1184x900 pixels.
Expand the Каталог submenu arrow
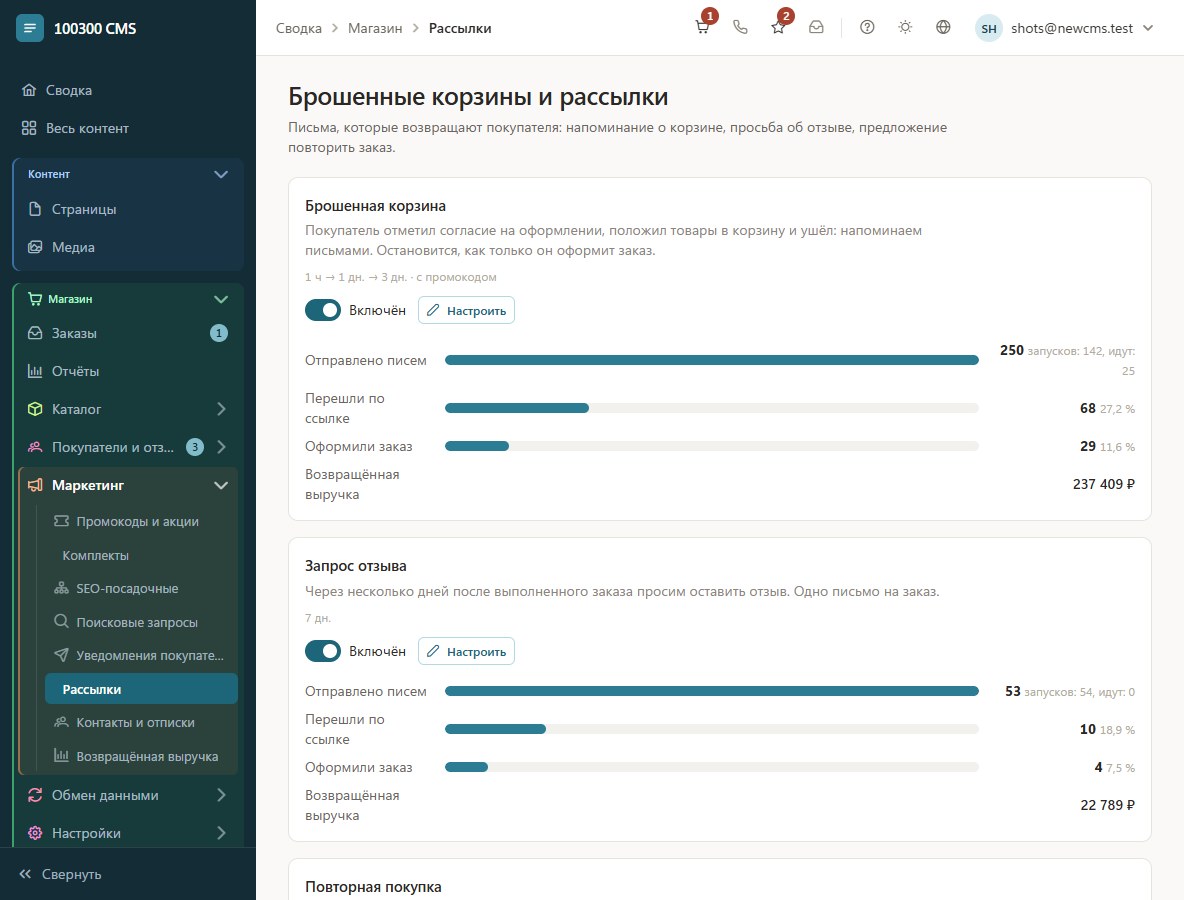click(x=220, y=408)
